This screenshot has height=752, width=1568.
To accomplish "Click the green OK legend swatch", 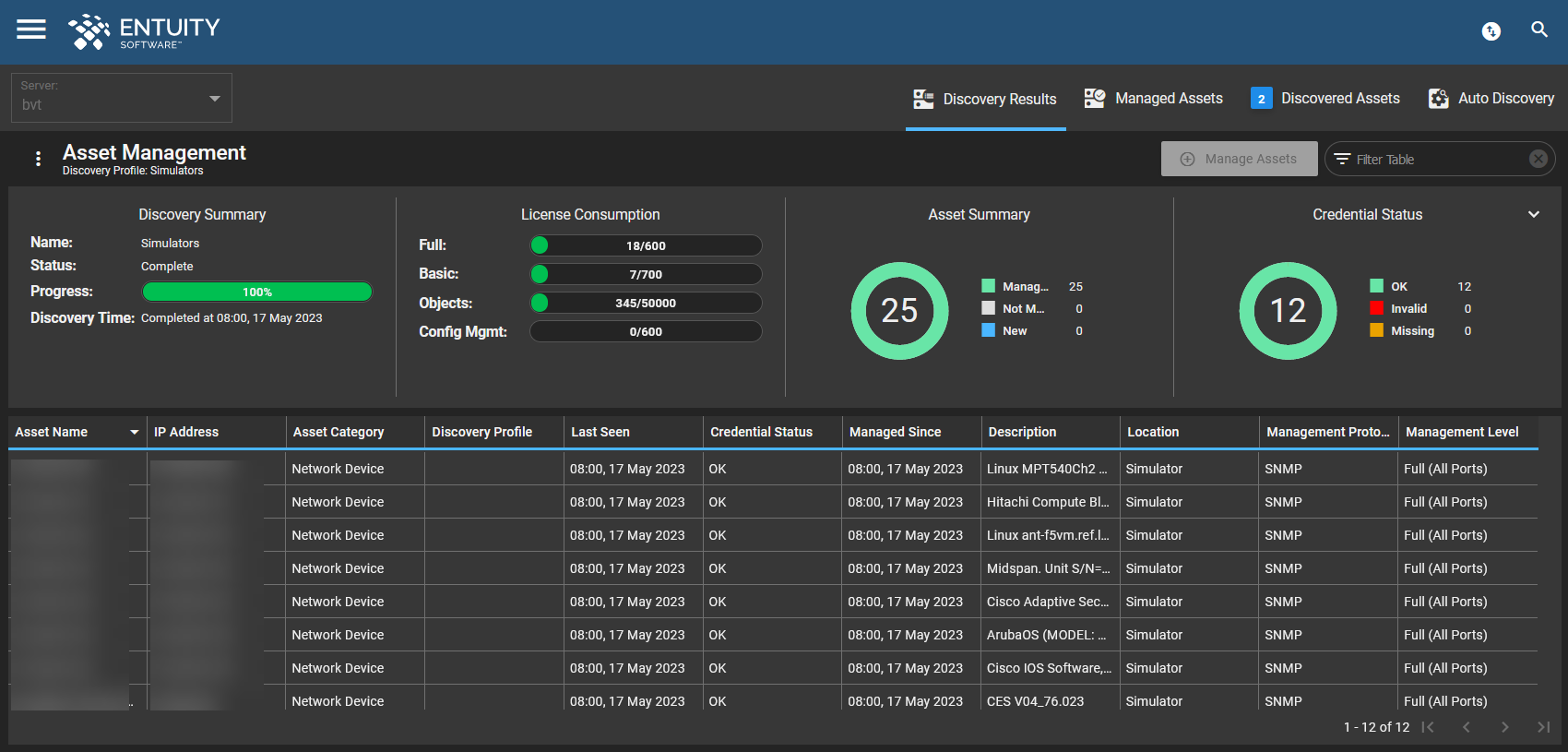I will [x=1376, y=286].
